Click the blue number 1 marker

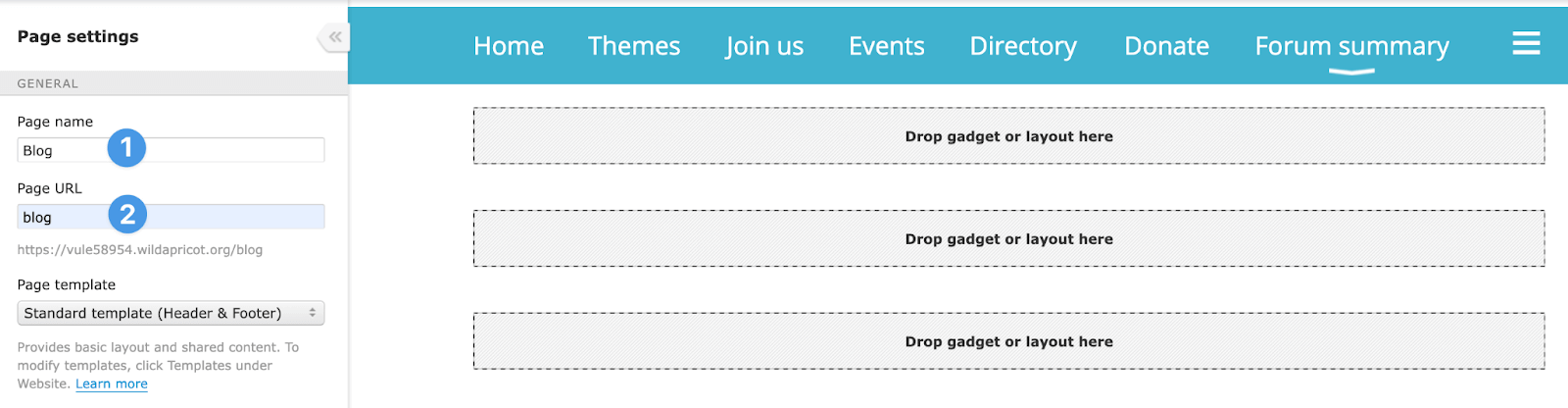(126, 148)
